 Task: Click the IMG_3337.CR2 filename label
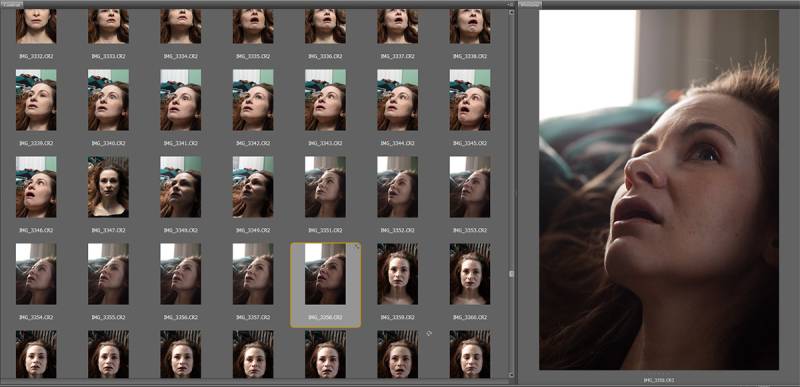[398, 57]
